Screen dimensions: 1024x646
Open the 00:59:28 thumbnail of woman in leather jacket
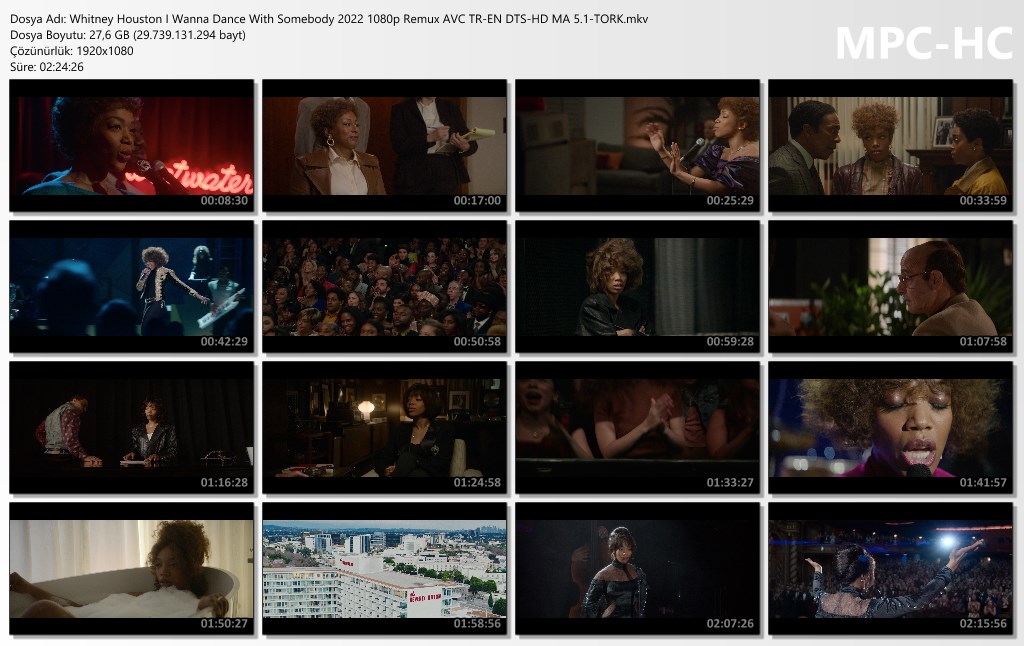(x=637, y=287)
